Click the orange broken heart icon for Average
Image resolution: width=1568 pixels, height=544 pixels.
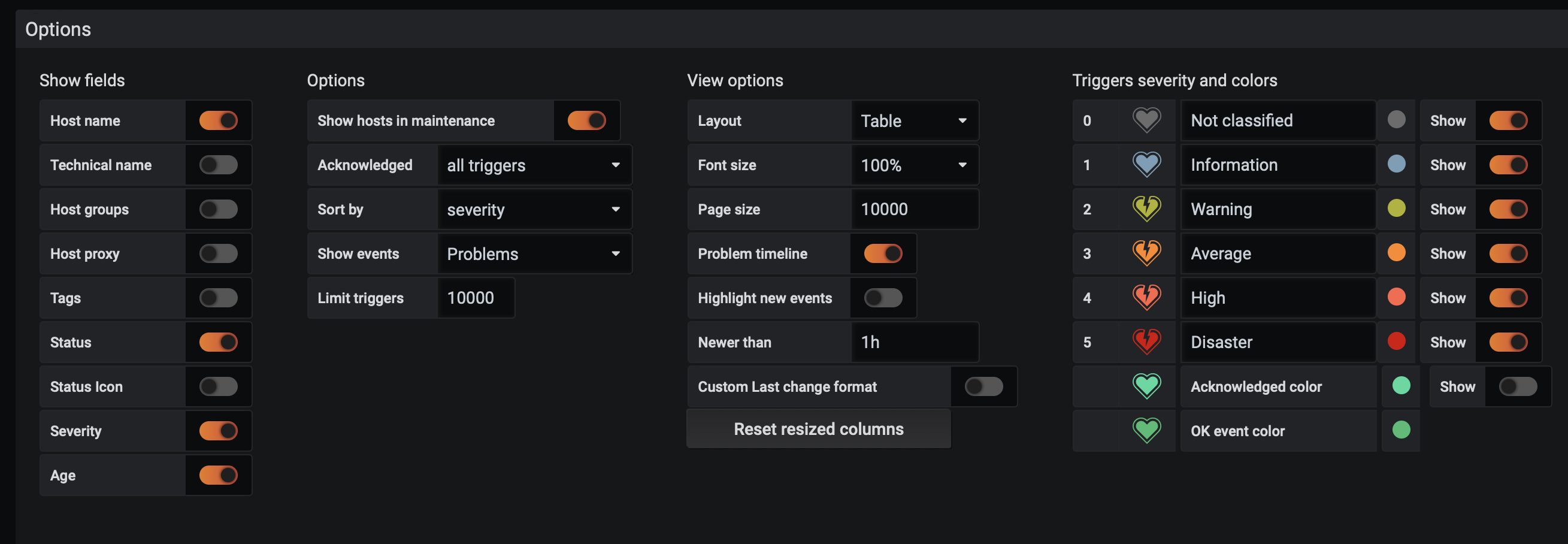(x=1146, y=254)
